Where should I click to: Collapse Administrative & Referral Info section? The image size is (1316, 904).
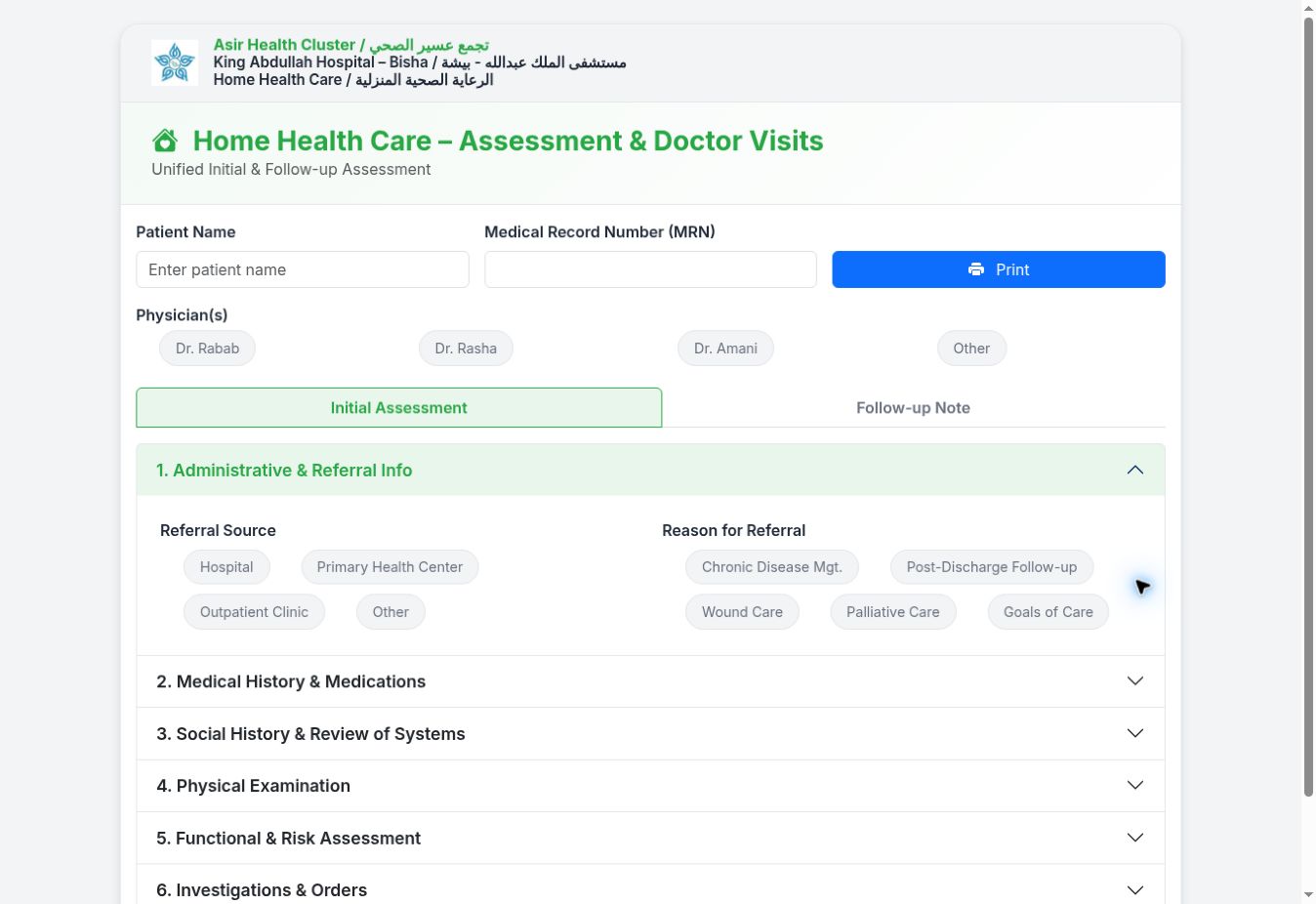(650, 471)
